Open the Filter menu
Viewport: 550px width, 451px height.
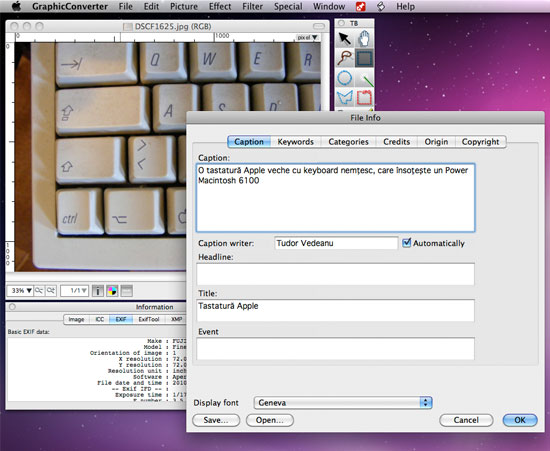pyautogui.click(x=252, y=6)
